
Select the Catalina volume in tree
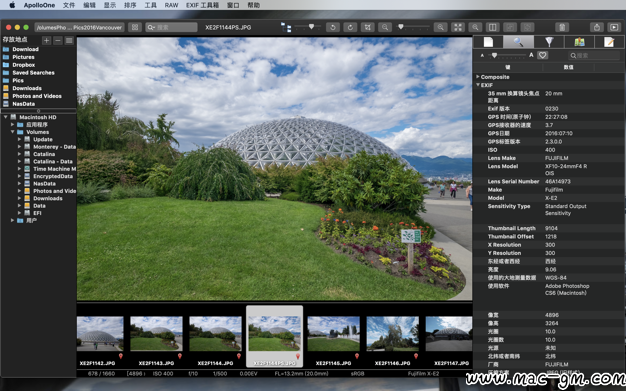[44, 154]
